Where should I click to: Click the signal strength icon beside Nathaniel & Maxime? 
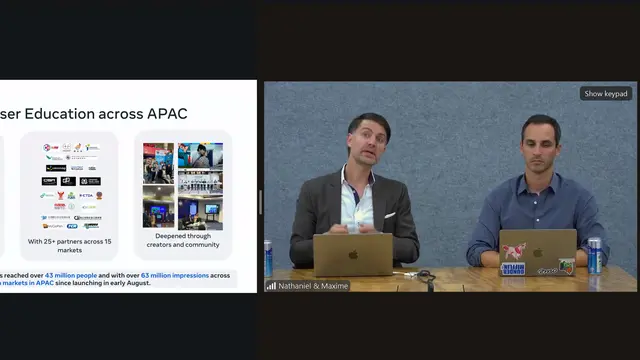pyautogui.click(x=271, y=286)
